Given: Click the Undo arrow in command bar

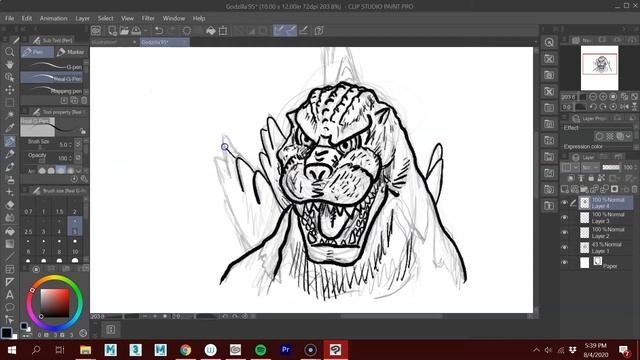Looking at the screenshot, I should pyautogui.click(x=159, y=31).
